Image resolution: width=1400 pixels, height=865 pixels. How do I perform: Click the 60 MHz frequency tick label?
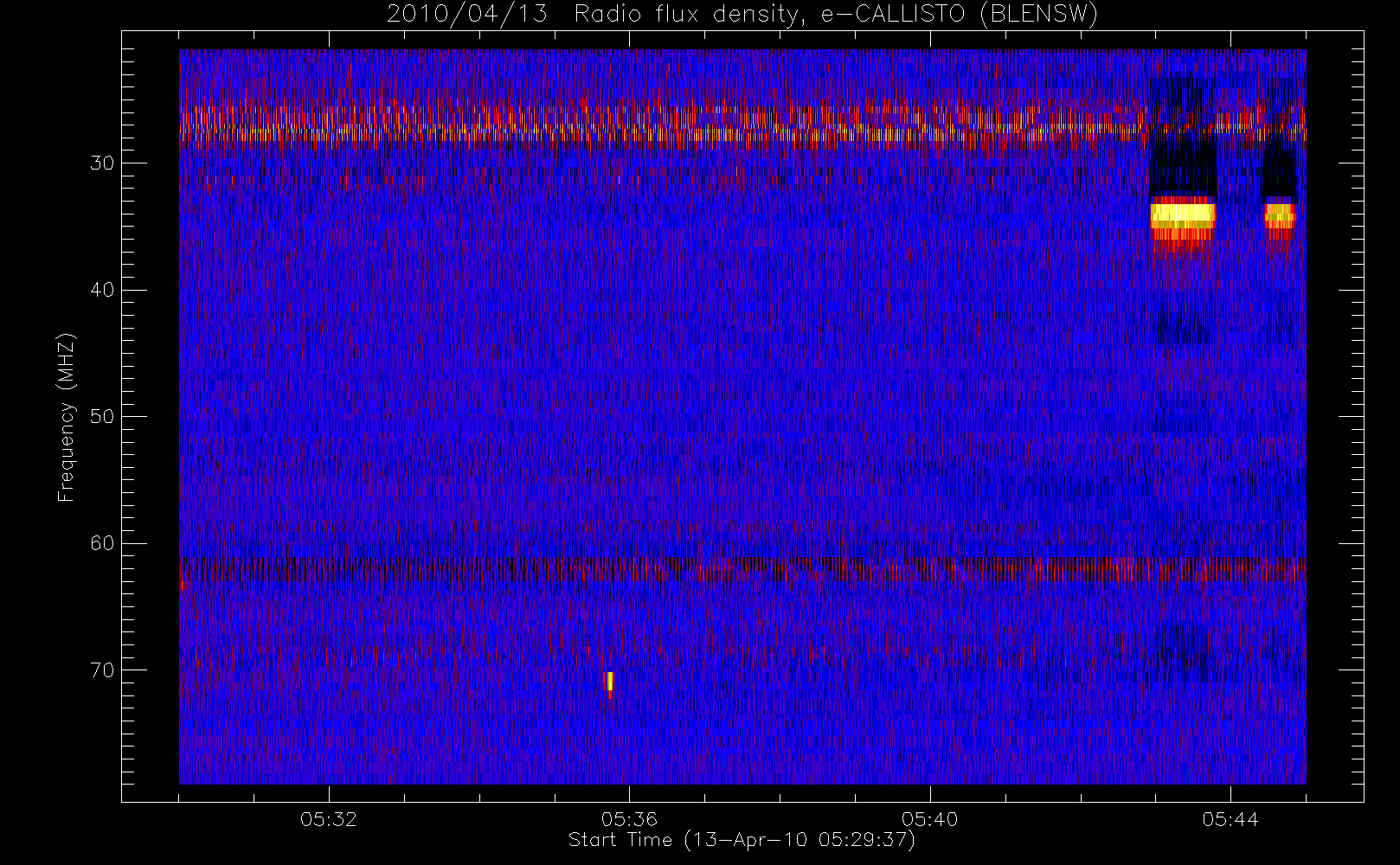102,543
